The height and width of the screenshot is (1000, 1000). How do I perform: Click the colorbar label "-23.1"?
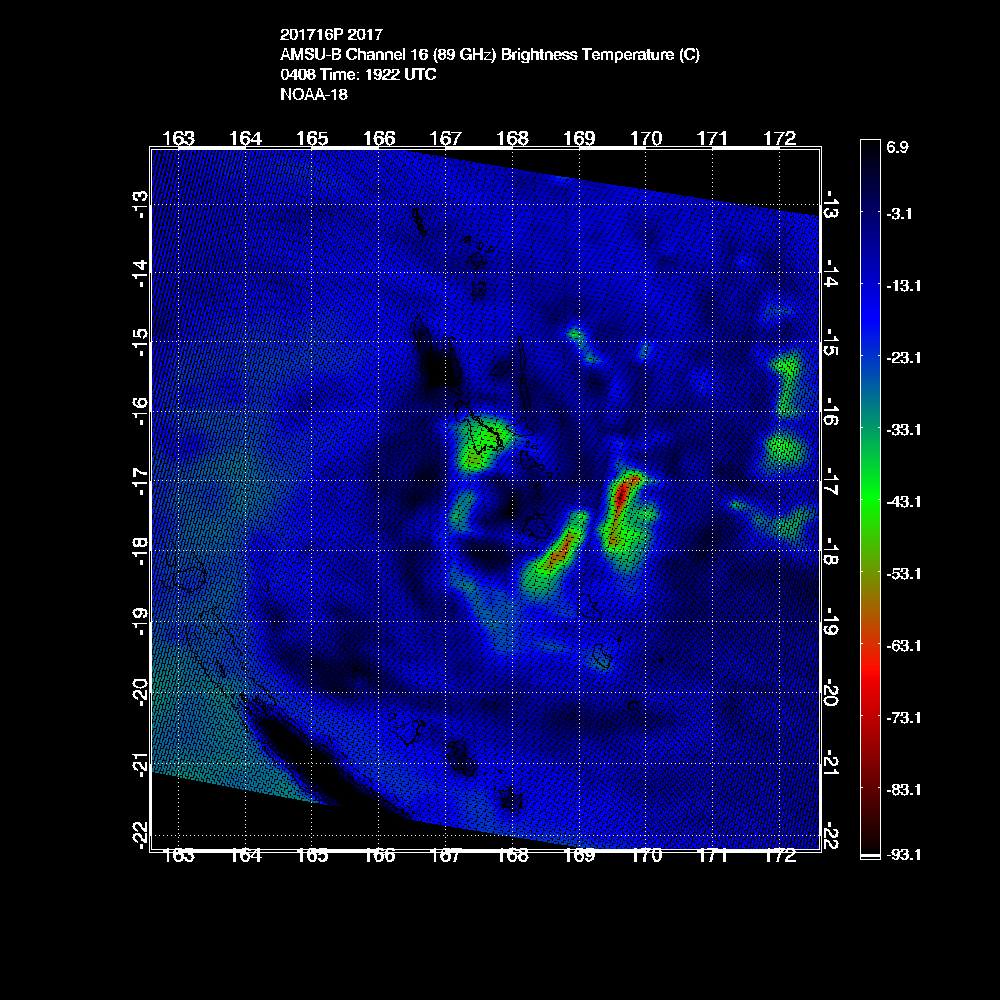click(903, 358)
